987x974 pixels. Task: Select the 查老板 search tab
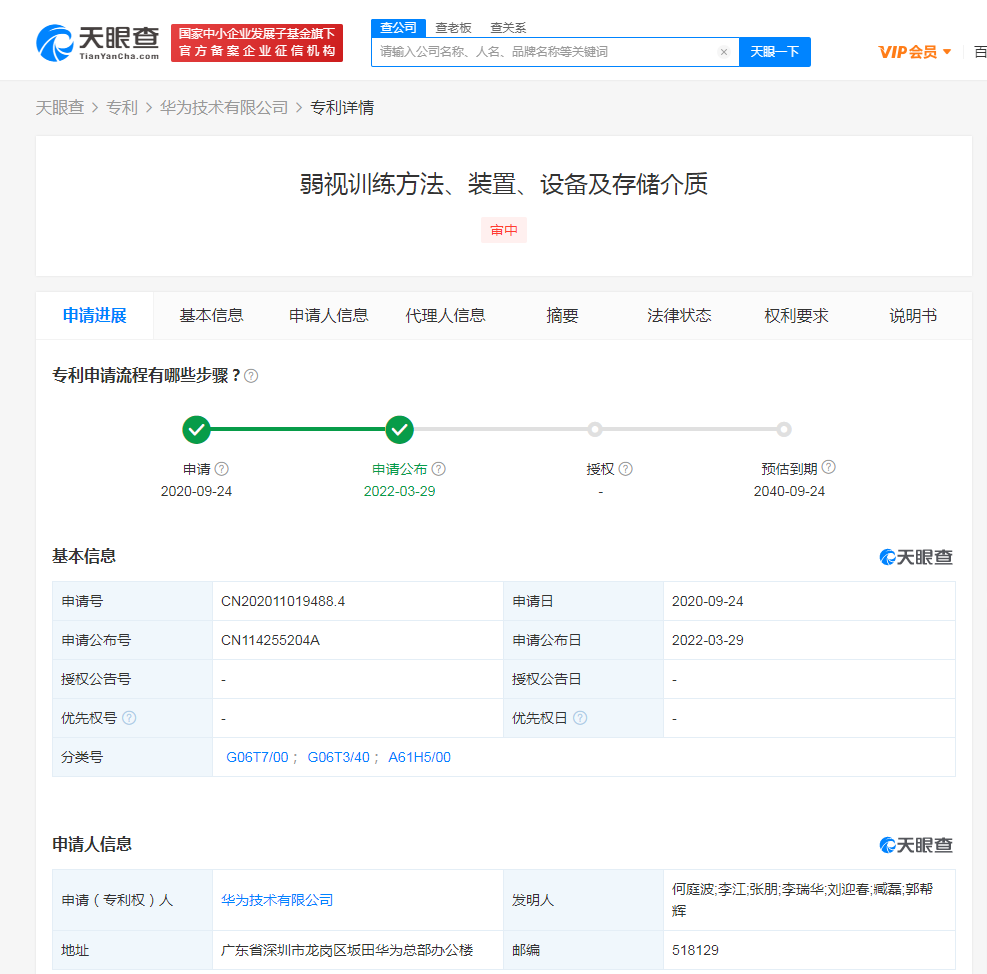(453, 28)
